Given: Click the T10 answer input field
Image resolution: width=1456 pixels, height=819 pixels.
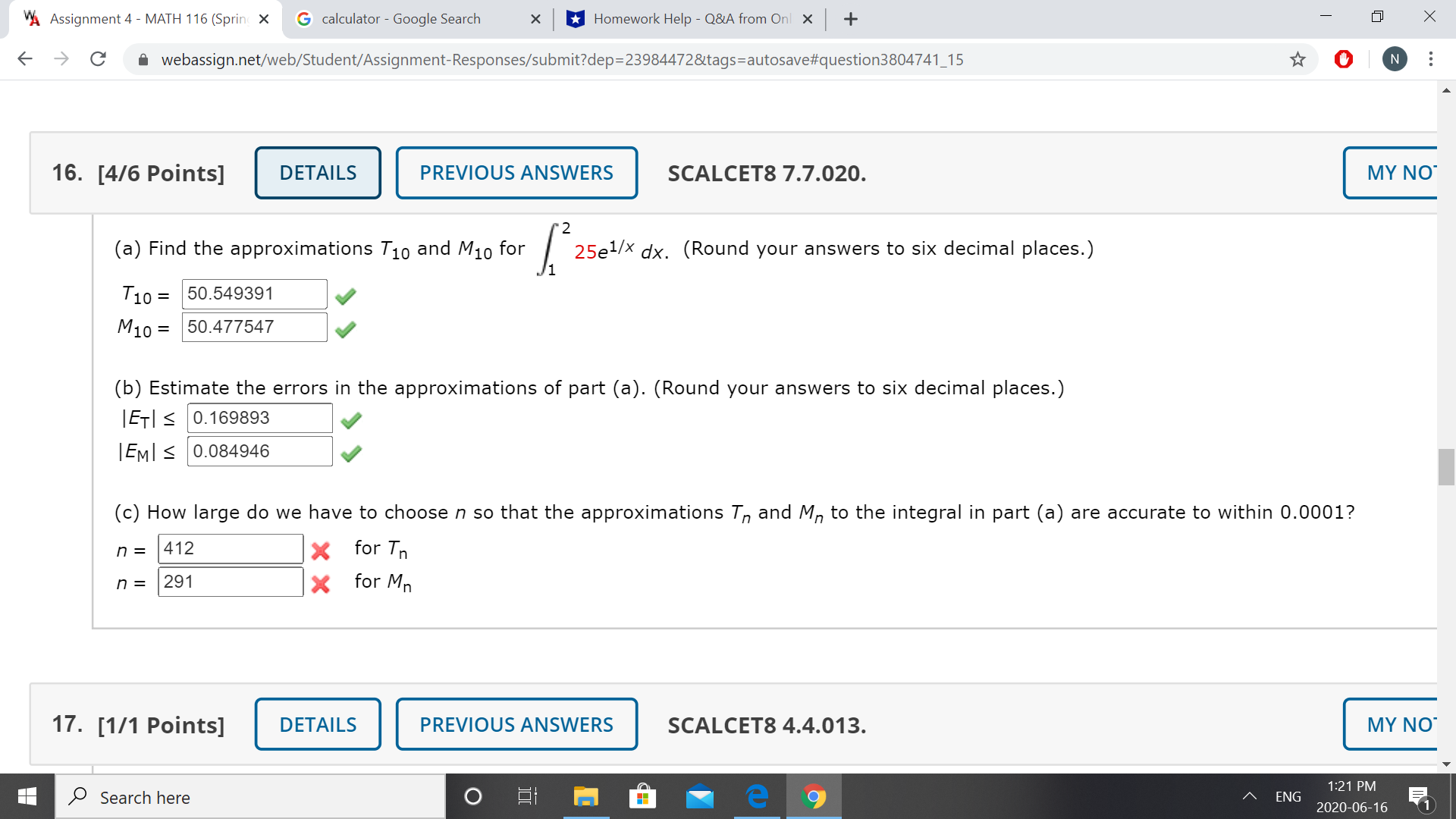Looking at the screenshot, I should (254, 294).
